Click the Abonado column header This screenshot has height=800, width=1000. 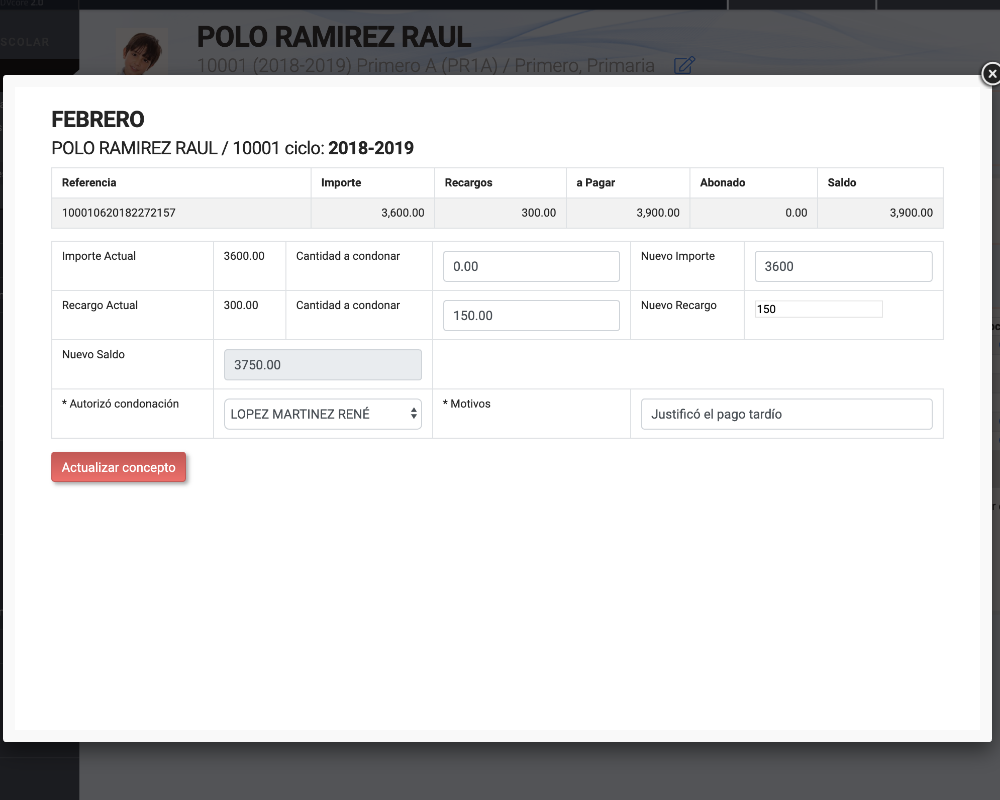722,183
